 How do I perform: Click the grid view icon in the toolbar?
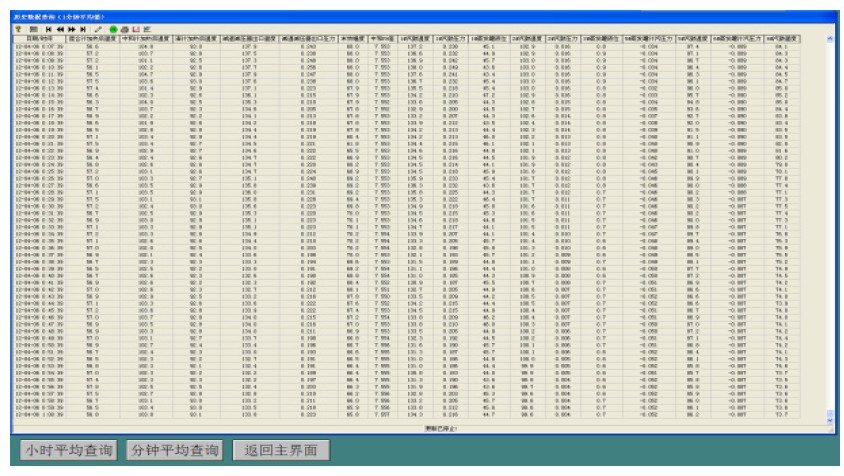[36, 30]
